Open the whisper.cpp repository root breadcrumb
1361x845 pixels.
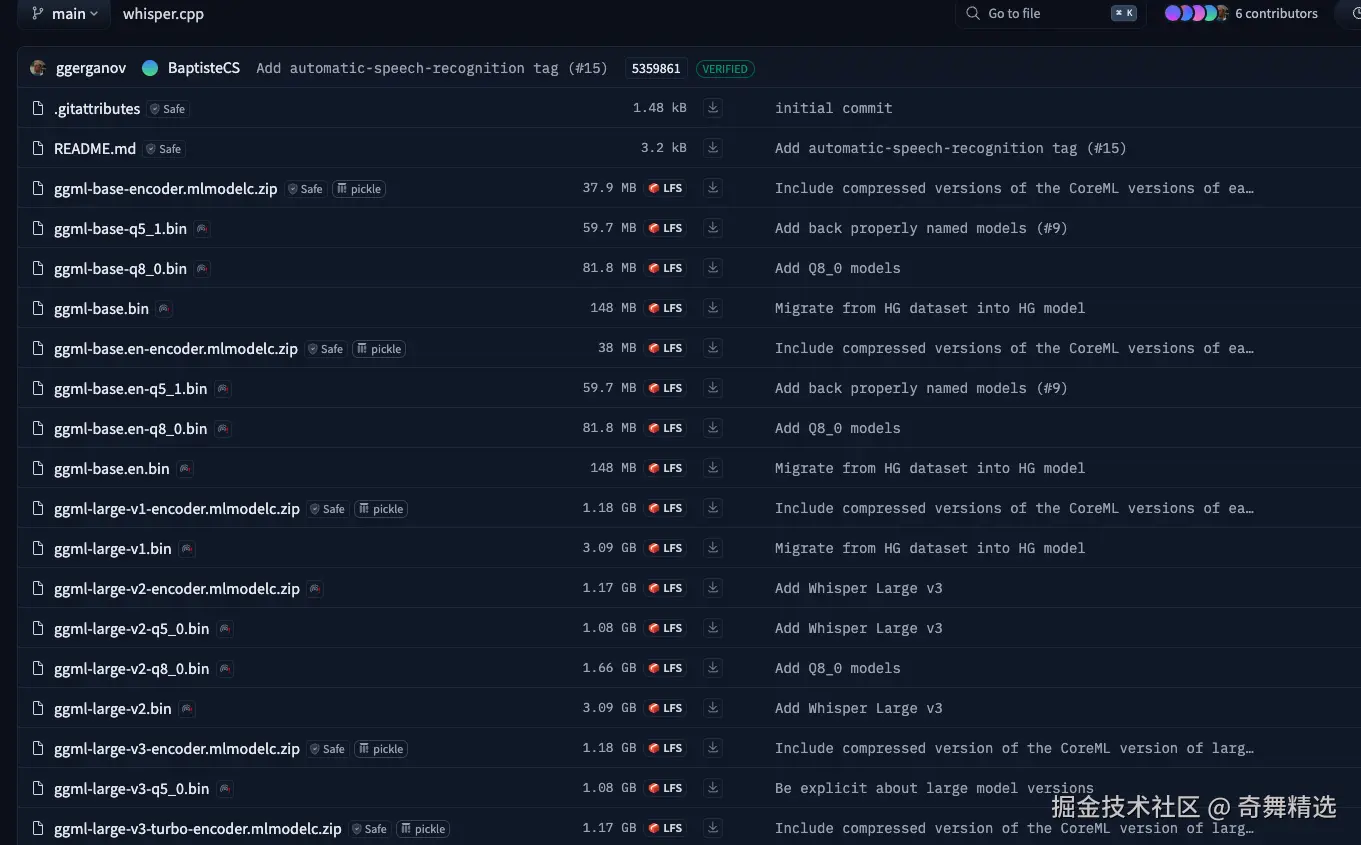click(x=163, y=14)
